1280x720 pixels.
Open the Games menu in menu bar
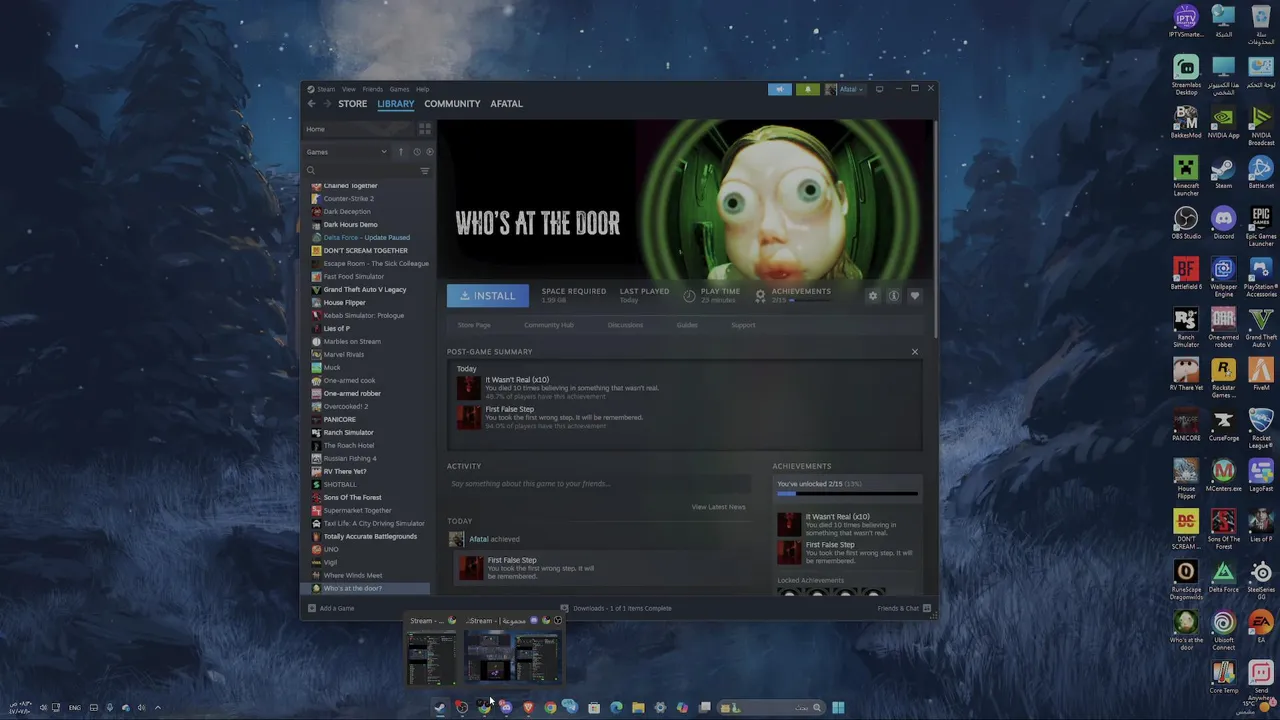[399, 89]
